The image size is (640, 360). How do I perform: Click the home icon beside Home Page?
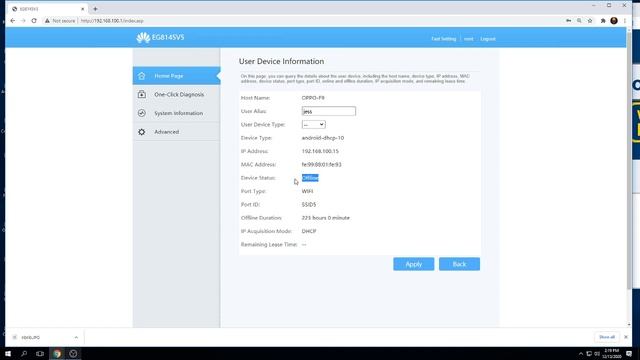(142, 76)
